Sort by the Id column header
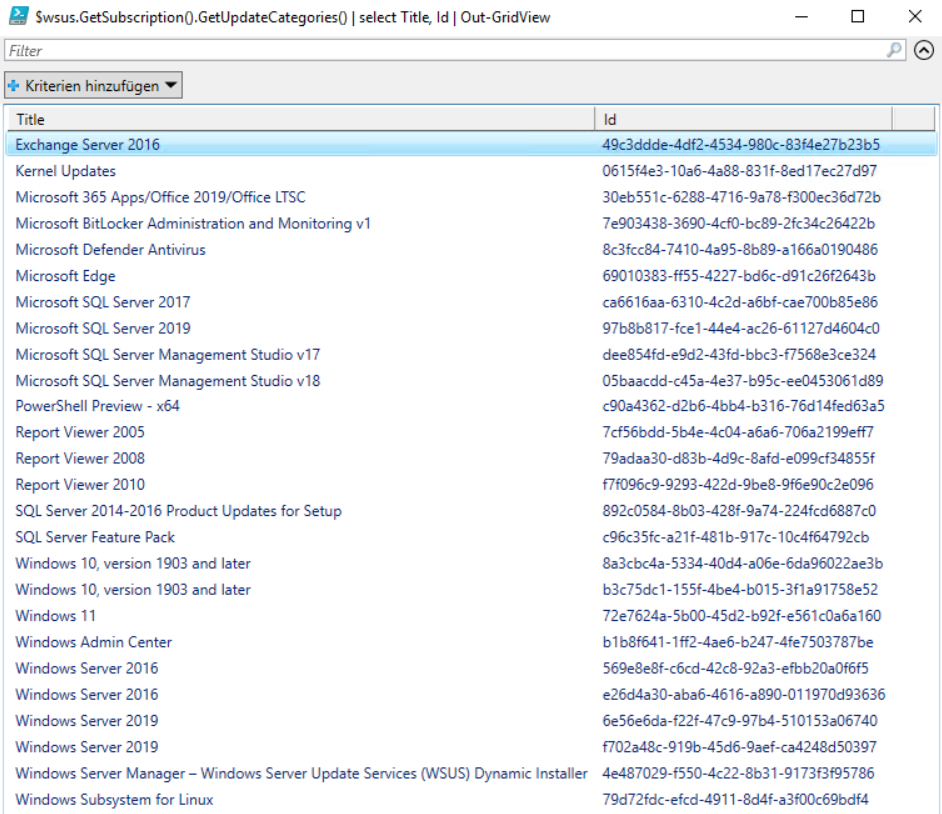The height and width of the screenshot is (814, 942). [744, 119]
